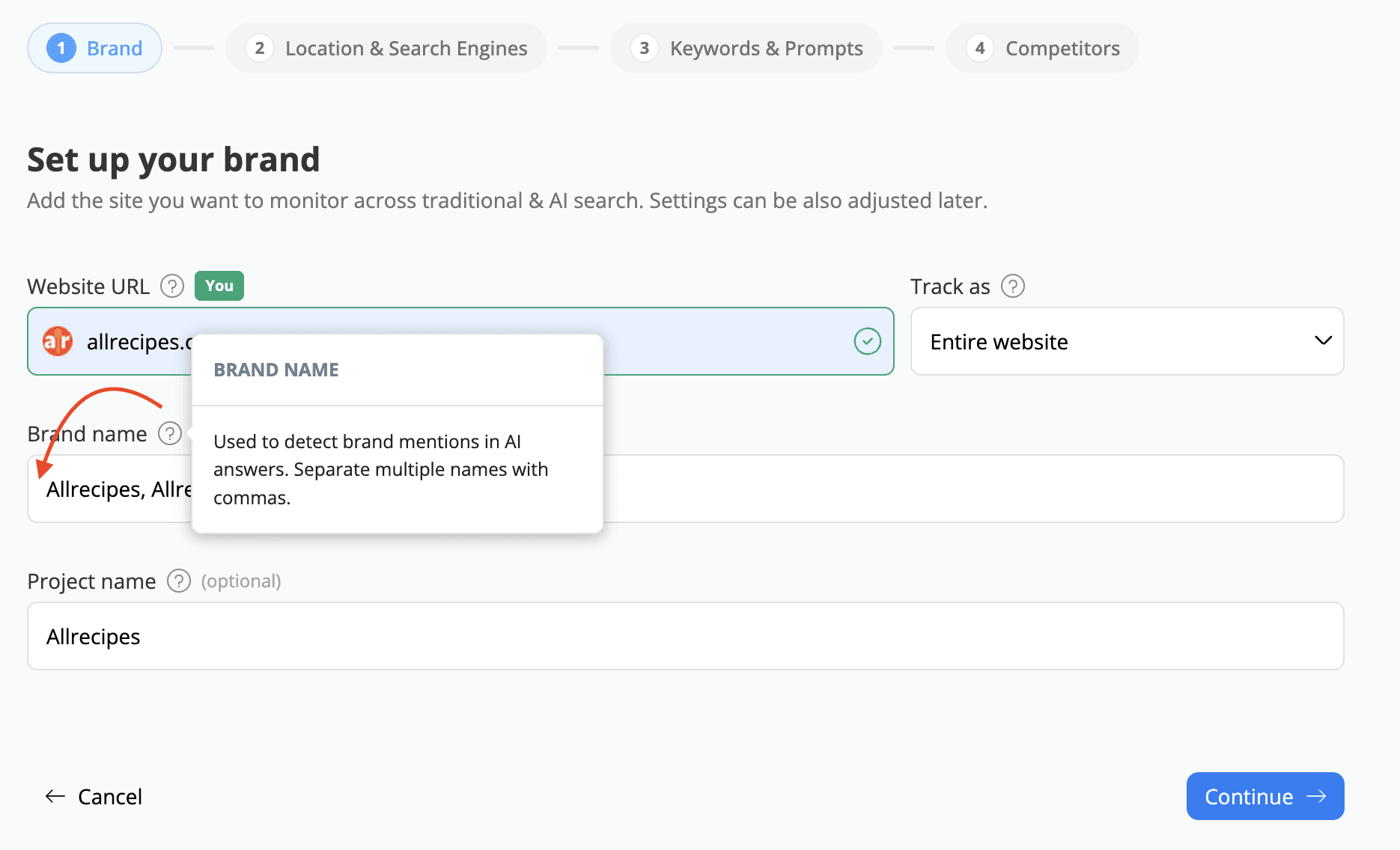The width and height of the screenshot is (1400, 850).
Task: Click the step 4 number badge
Action: (980, 48)
